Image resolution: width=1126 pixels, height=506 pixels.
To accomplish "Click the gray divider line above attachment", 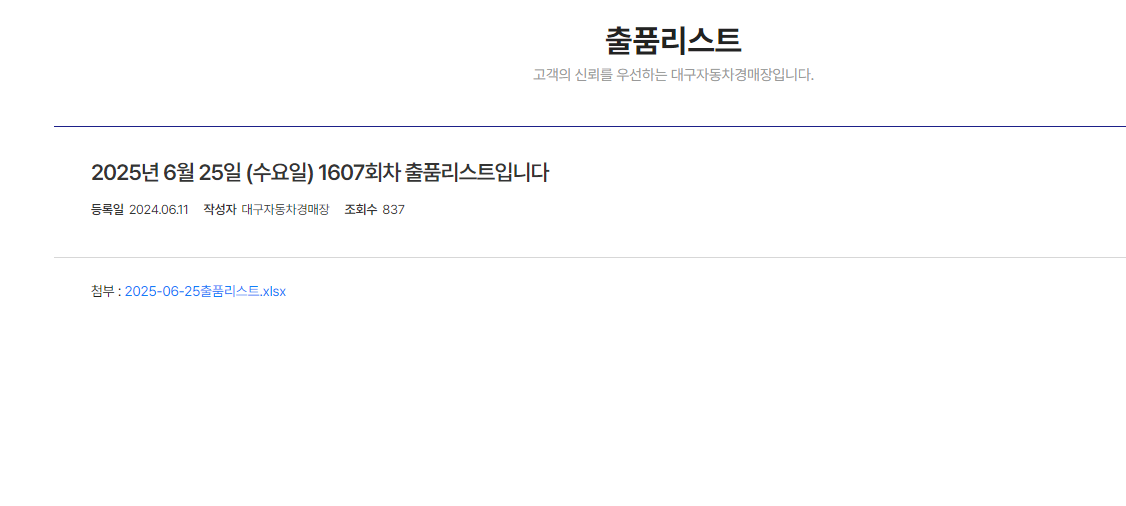I will click(x=590, y=257).
